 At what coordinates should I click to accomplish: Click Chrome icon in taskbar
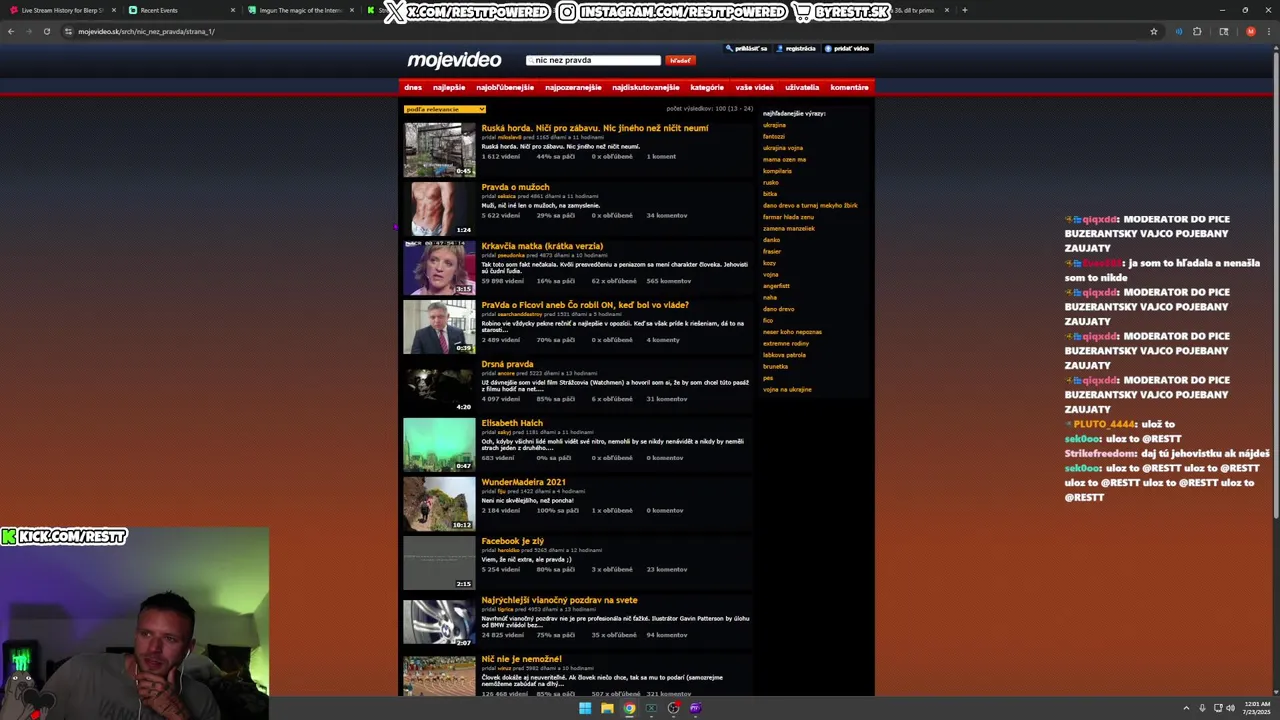[x=629, y=708]
